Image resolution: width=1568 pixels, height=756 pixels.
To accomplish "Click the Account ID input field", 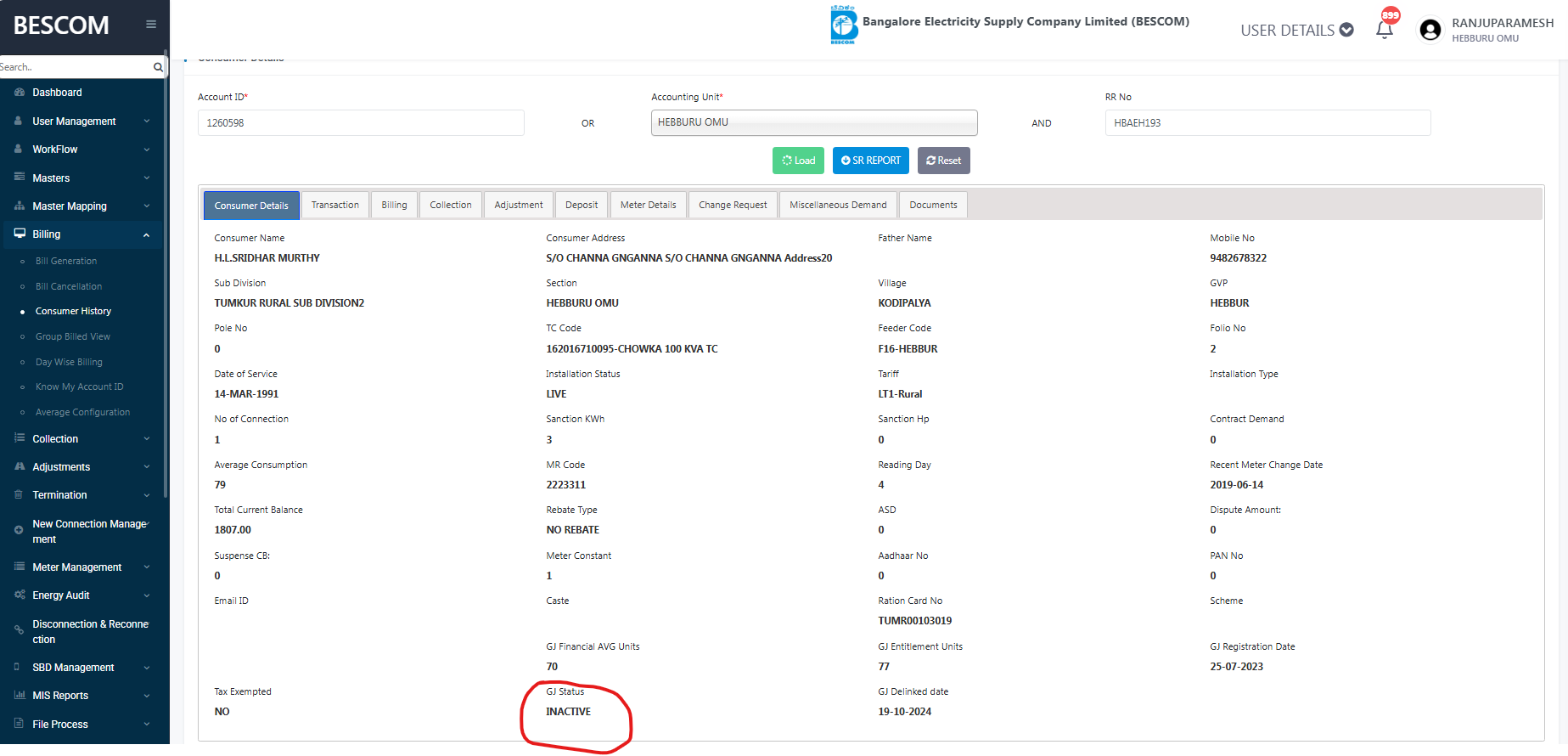I will point(361,123).
